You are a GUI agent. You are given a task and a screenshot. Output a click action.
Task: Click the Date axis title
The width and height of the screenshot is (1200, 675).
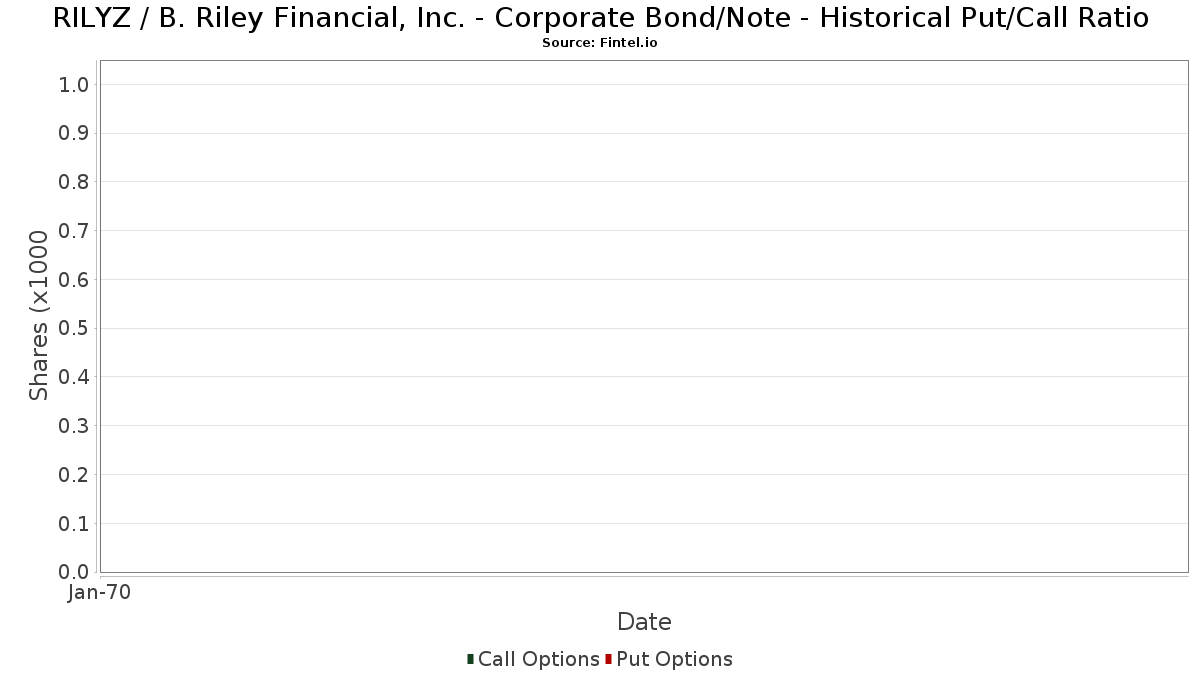tap(644, 622)
